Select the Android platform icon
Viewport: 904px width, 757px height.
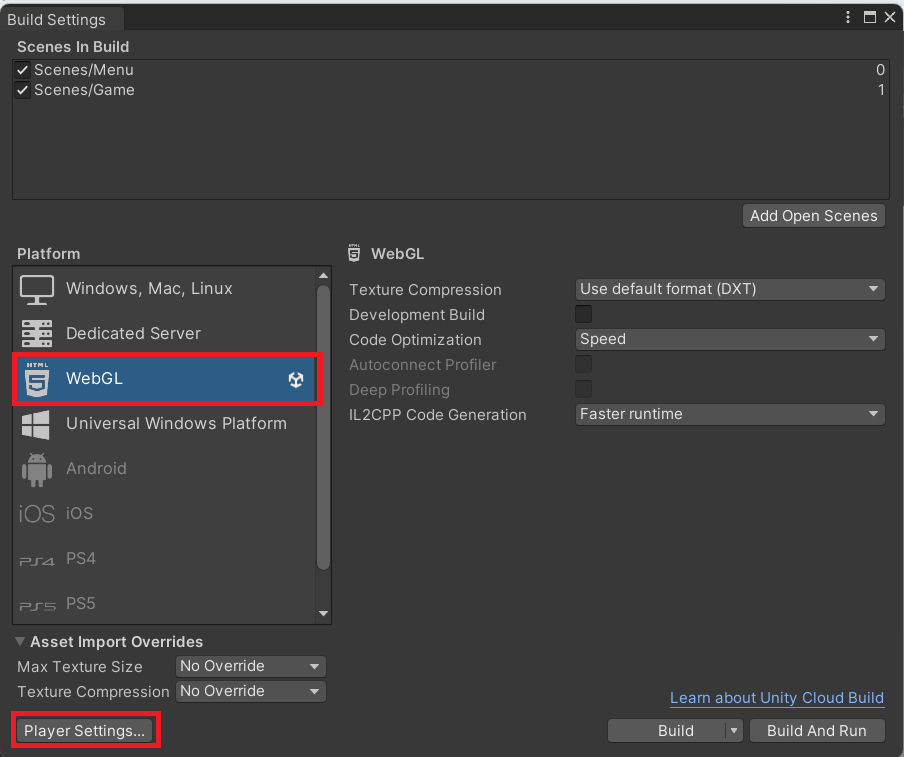point(36,468)
